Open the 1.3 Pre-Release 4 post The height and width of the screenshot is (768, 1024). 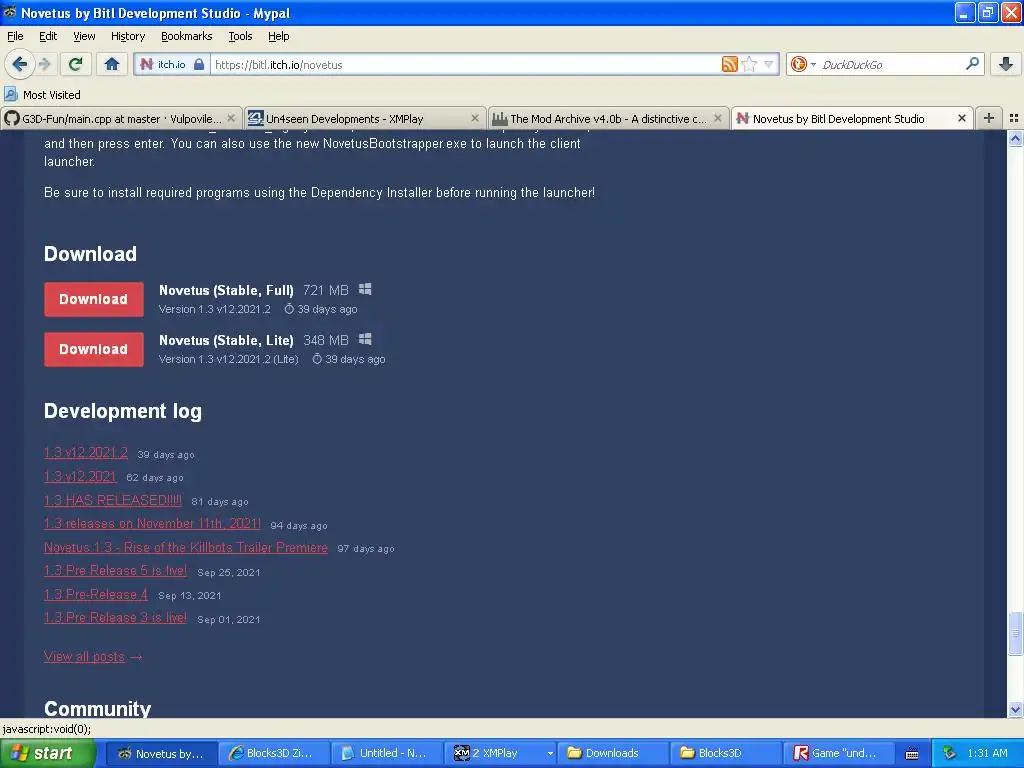(x=95, y=594)
